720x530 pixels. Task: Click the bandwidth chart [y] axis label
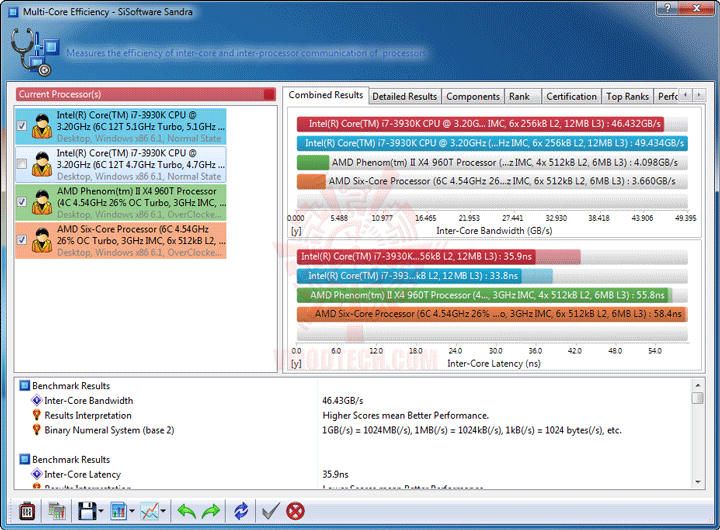click(x=296, y=231)
